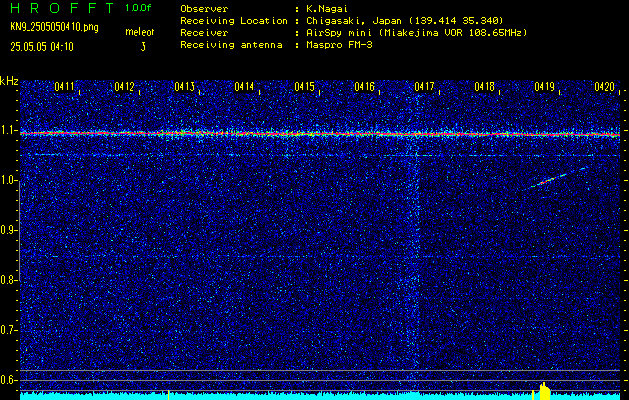Select the Maspro FM-3 antenna text
This screenshot has height=400, width=629.
point(339,45)
